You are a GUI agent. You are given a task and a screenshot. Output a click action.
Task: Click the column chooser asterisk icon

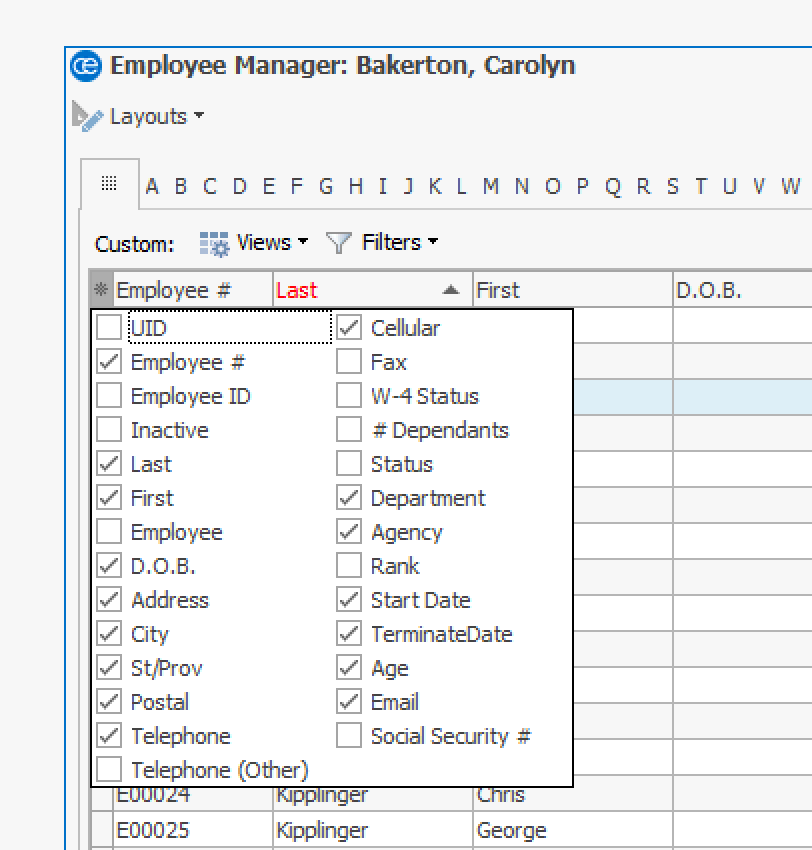pyautogui.click(x=101, y=289)
